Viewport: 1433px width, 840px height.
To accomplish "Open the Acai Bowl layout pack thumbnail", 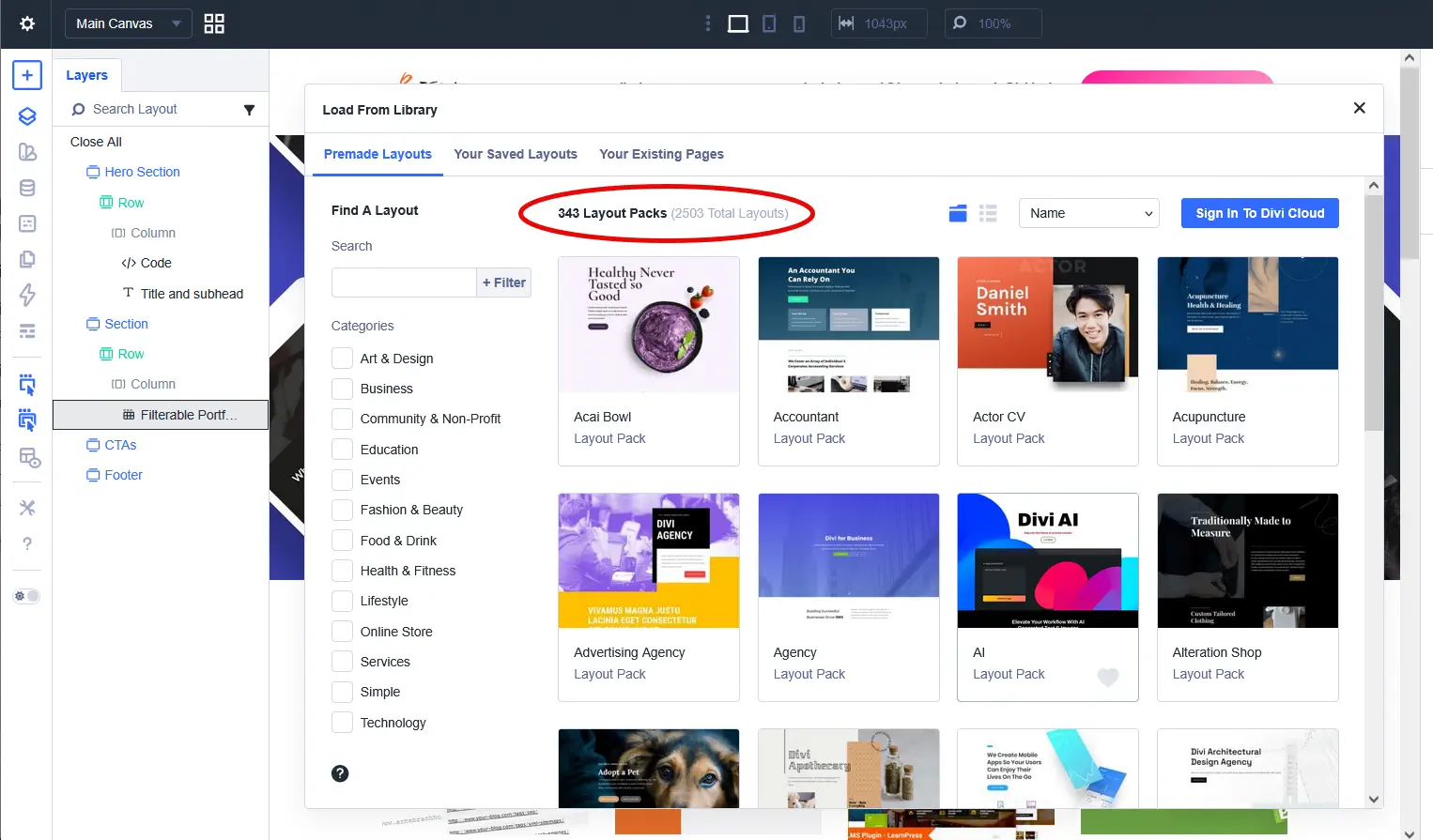I will 649,325.
